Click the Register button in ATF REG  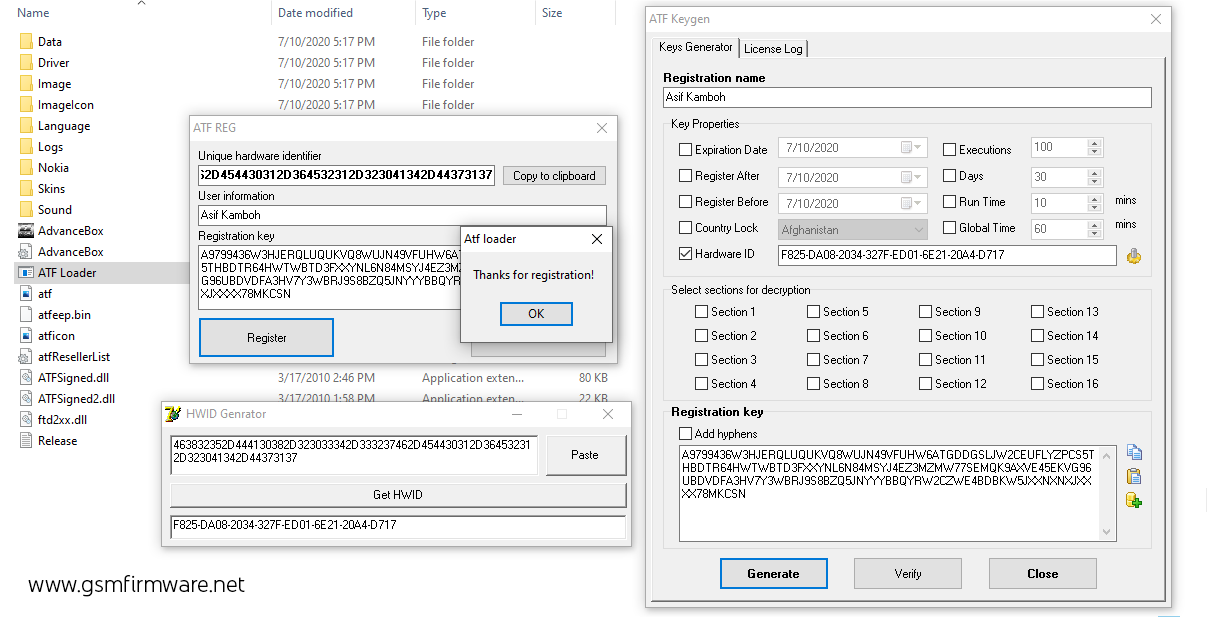(x=266, y=338)
